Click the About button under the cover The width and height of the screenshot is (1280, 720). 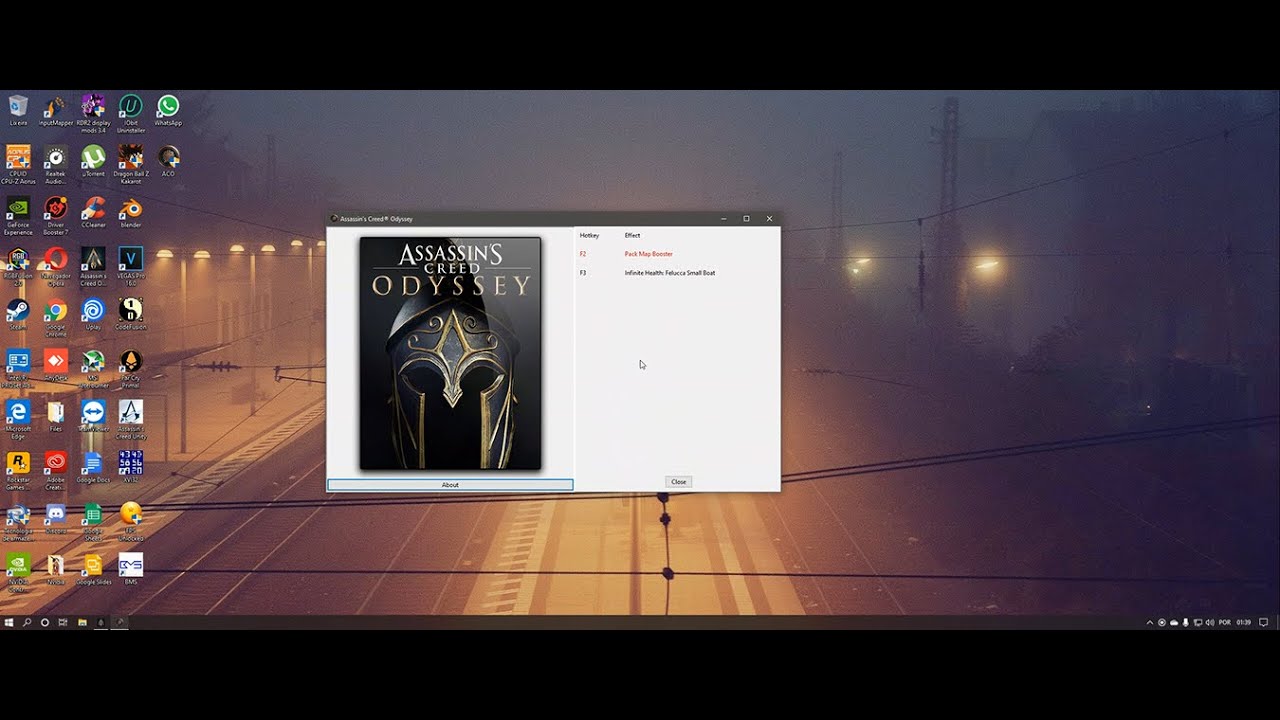450,485
